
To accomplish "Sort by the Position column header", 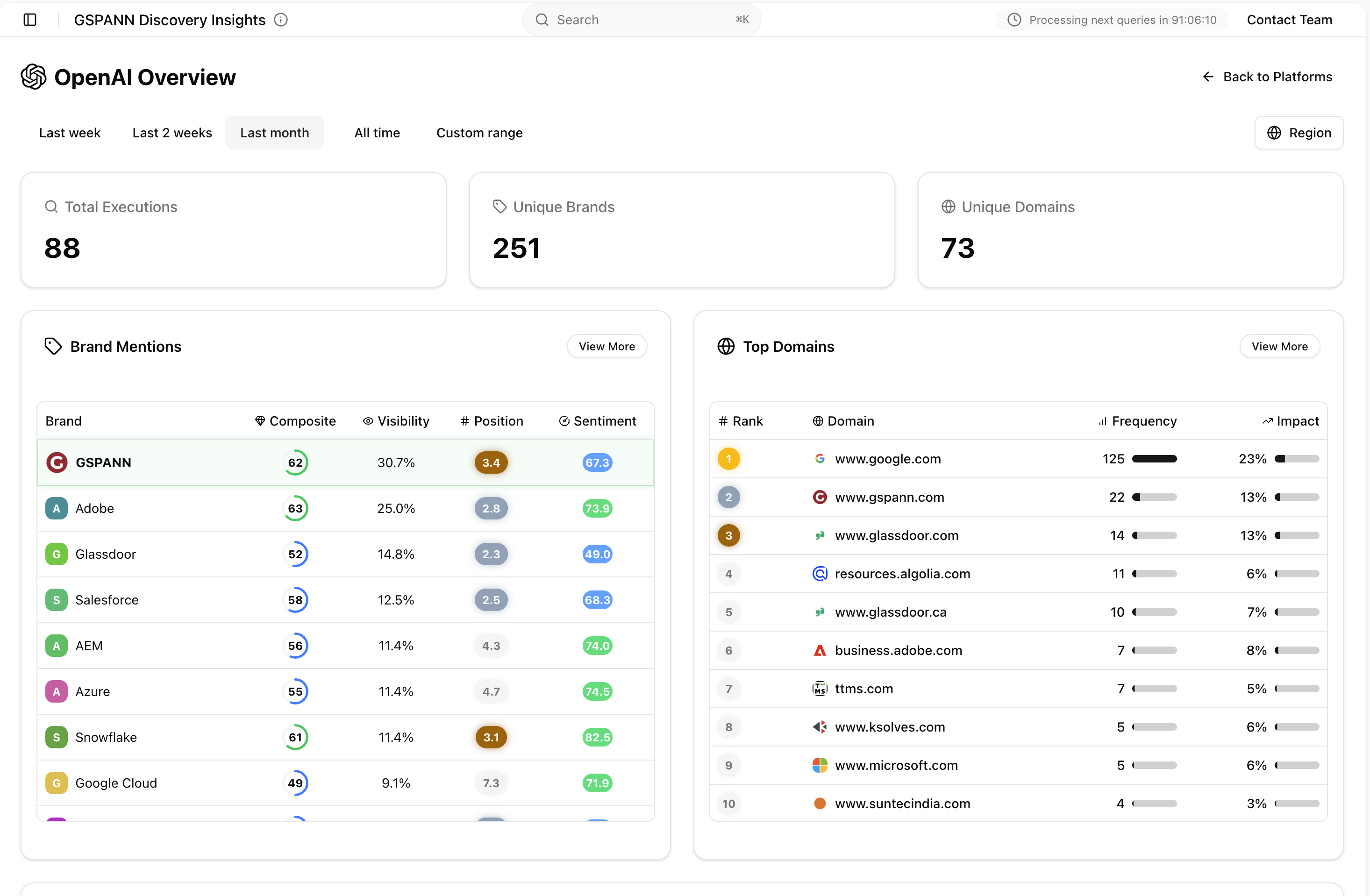I will tap(492, 420).
